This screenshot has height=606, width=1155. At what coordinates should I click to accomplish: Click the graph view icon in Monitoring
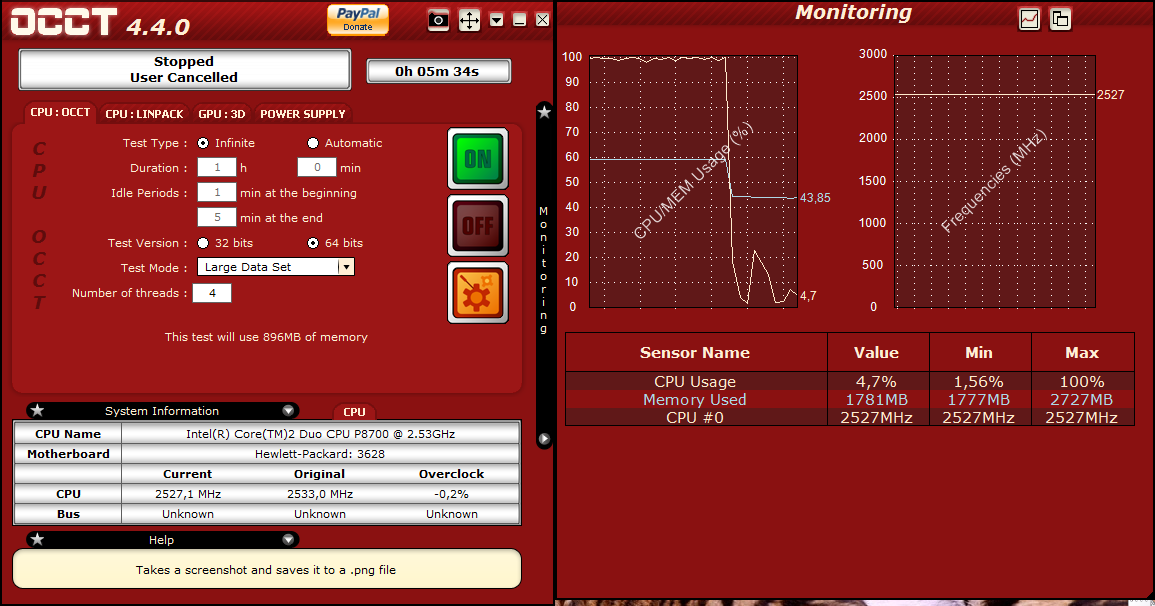click(1029, 19)
